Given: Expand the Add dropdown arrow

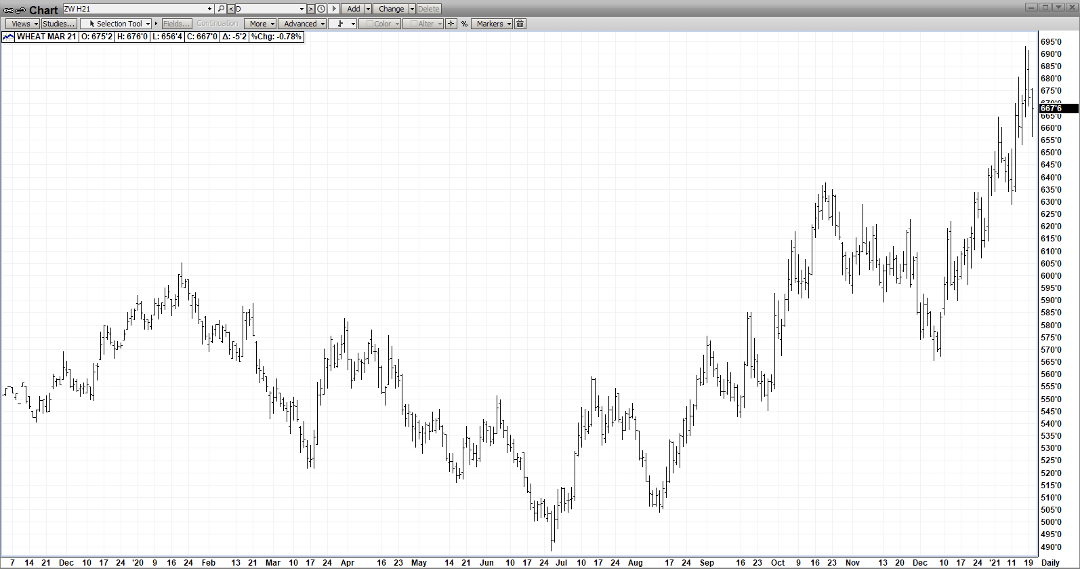Looking at the screenshot, I should (x=368, y=9).
